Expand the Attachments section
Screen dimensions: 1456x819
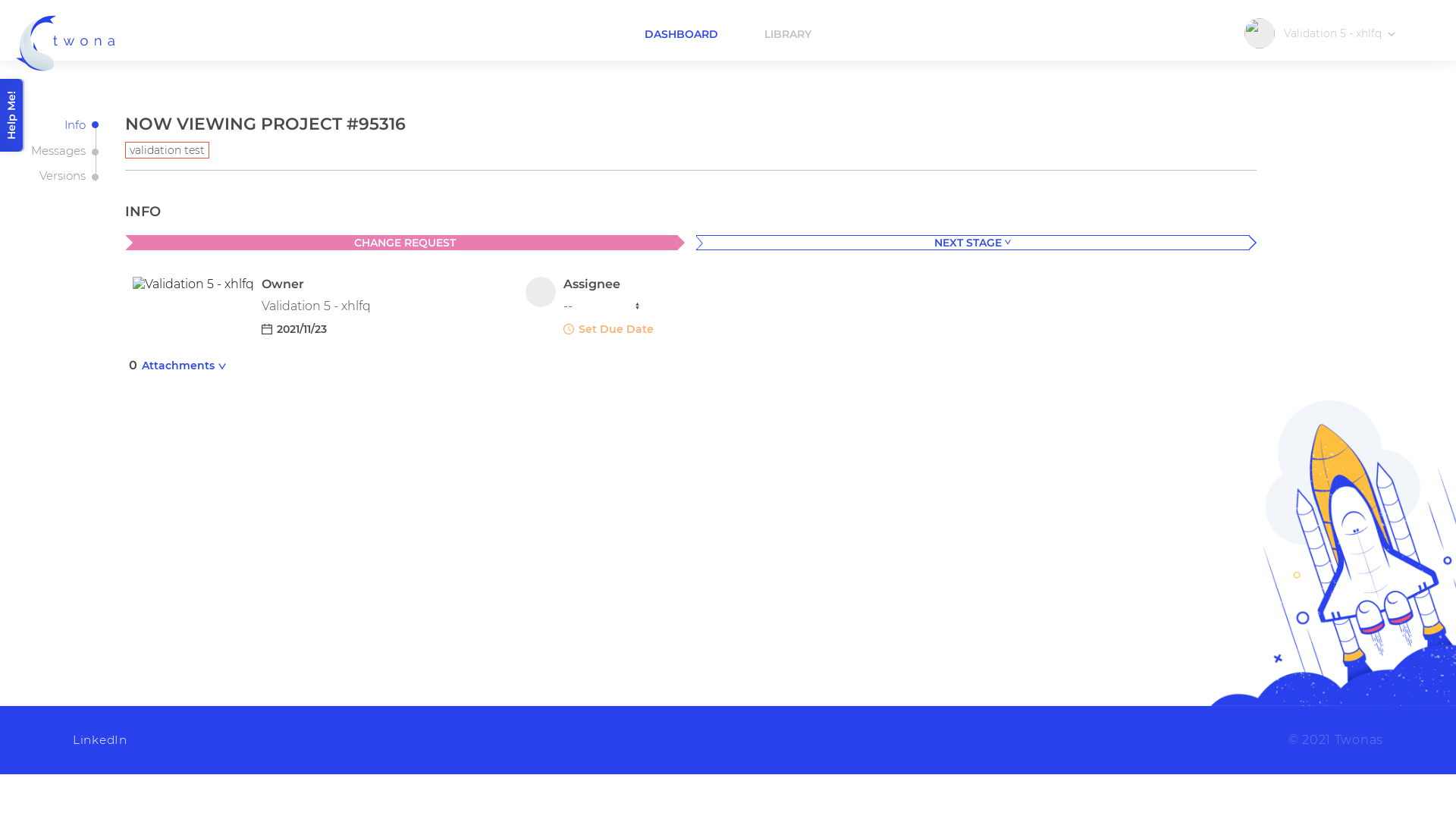184,366
